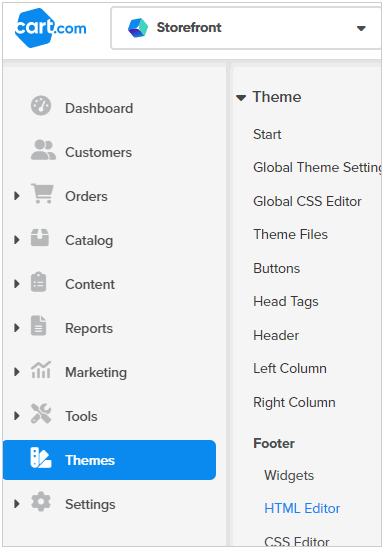Click the Tools wrench icon

(x=41, y=414)
